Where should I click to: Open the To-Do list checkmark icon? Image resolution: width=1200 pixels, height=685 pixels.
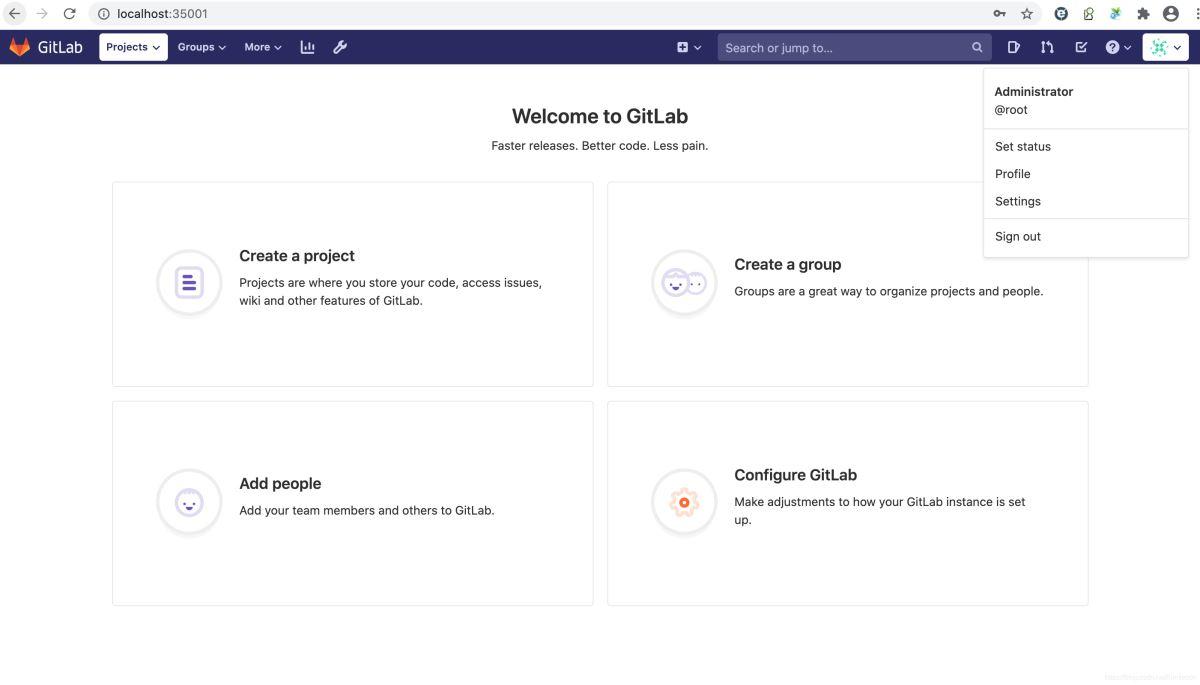(x=1081, y=47)
